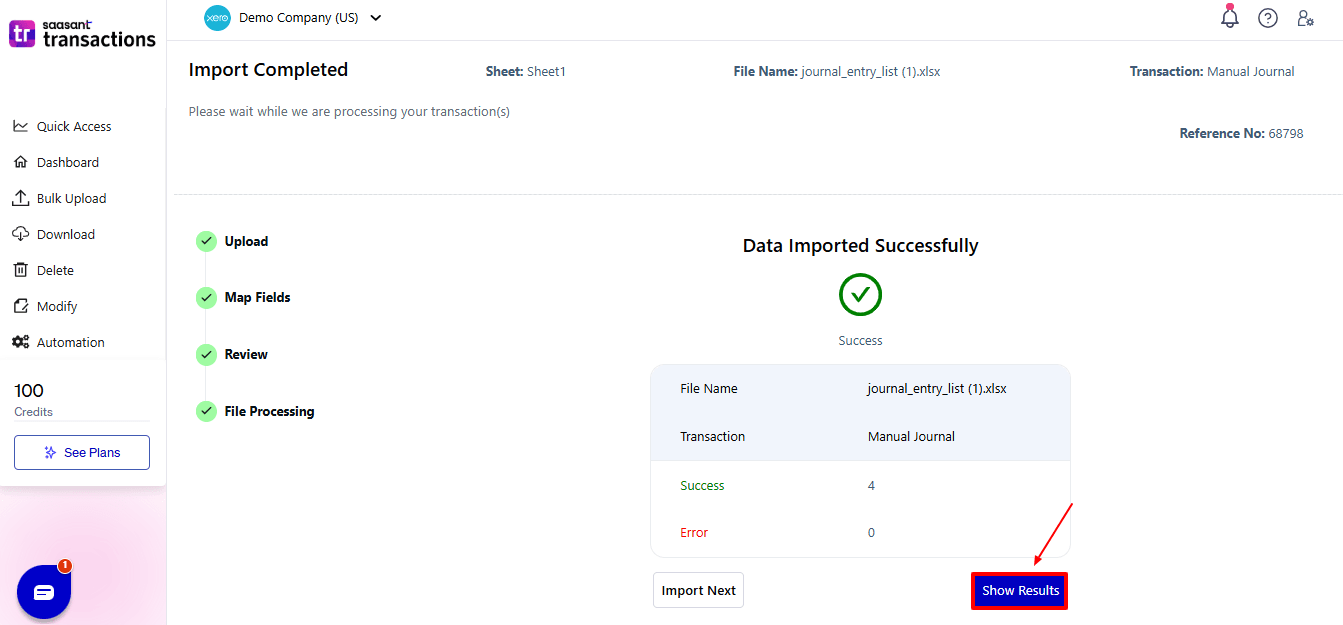The image size is (1343, 625).
Task: Open the notifications bell icon
Action: [x=1229, y=18]
